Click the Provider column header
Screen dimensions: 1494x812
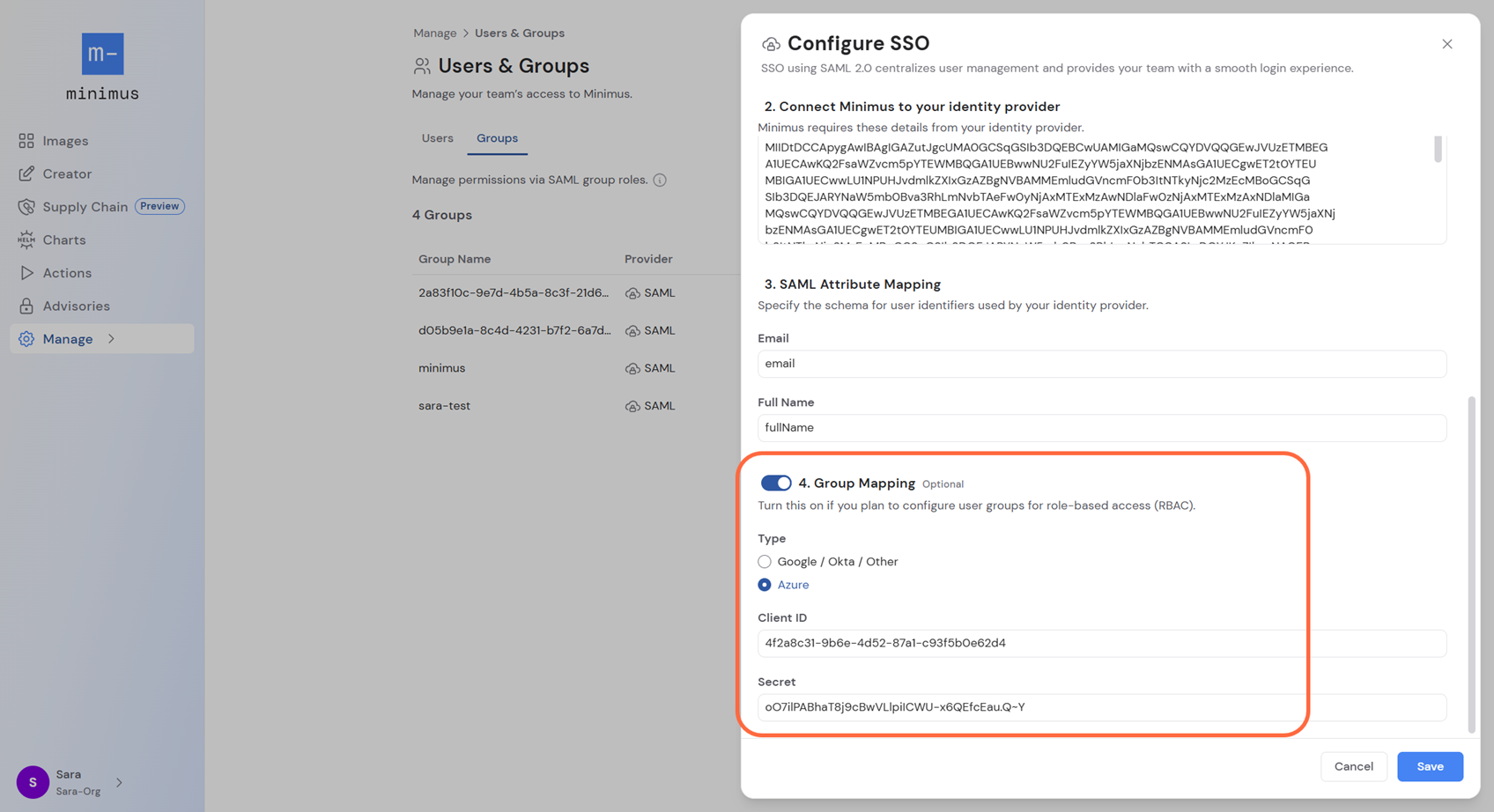pyautogui.click(x=648, y=259)
